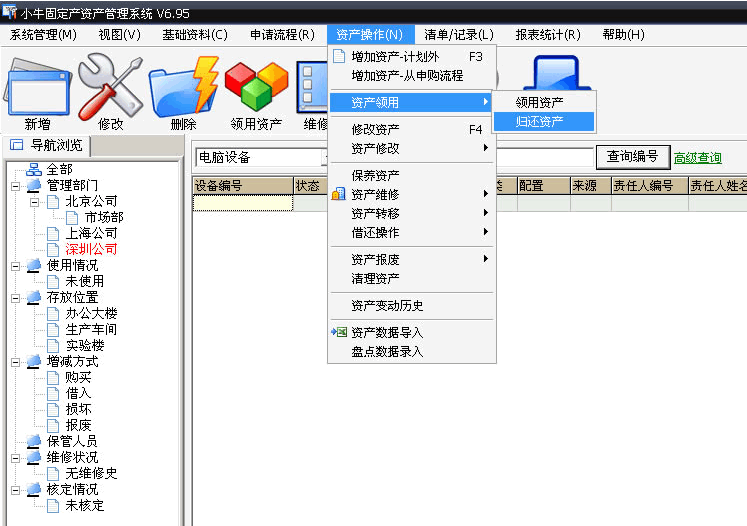Image resolution: width=747 pixels, height=526 pixels.
Task: Open the 资产修改 submenu
Action: [412, 148]
